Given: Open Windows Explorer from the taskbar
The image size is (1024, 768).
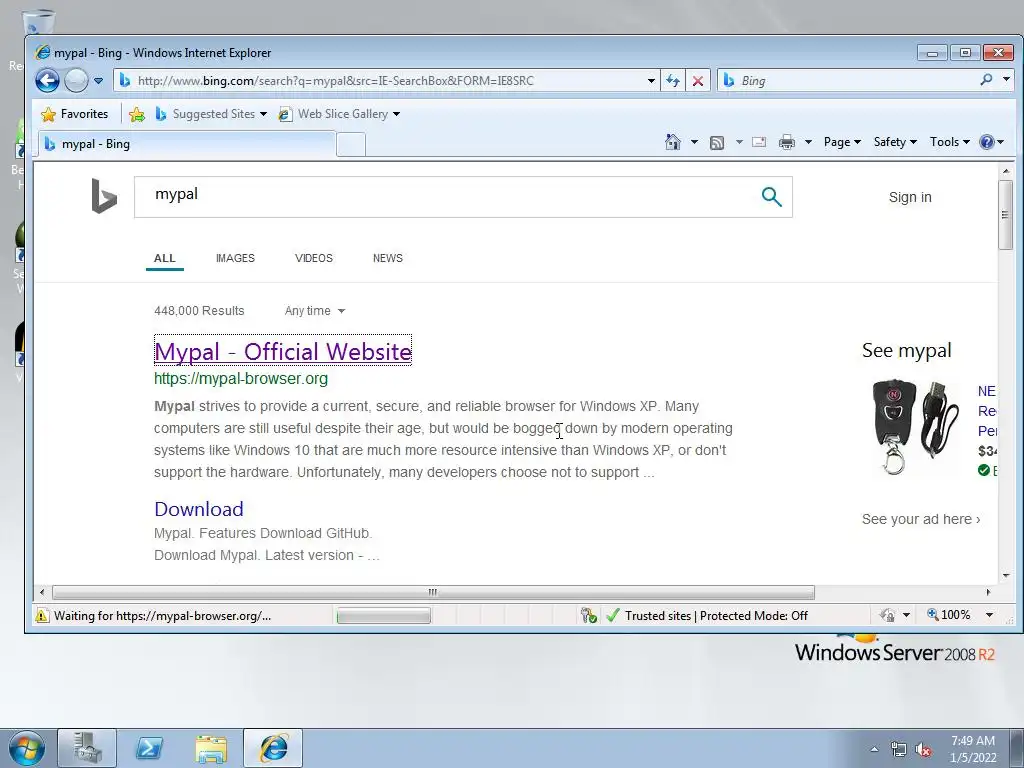Looking at the screenshot, I should (211, 748).
